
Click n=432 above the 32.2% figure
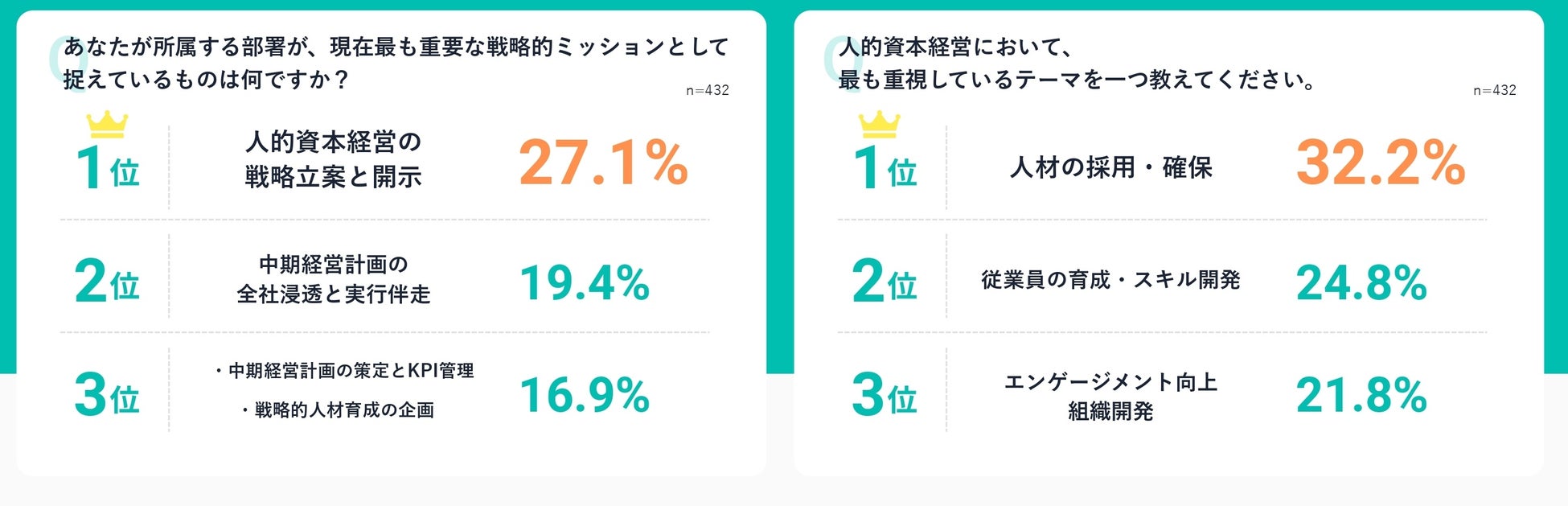click(1494, 91)
